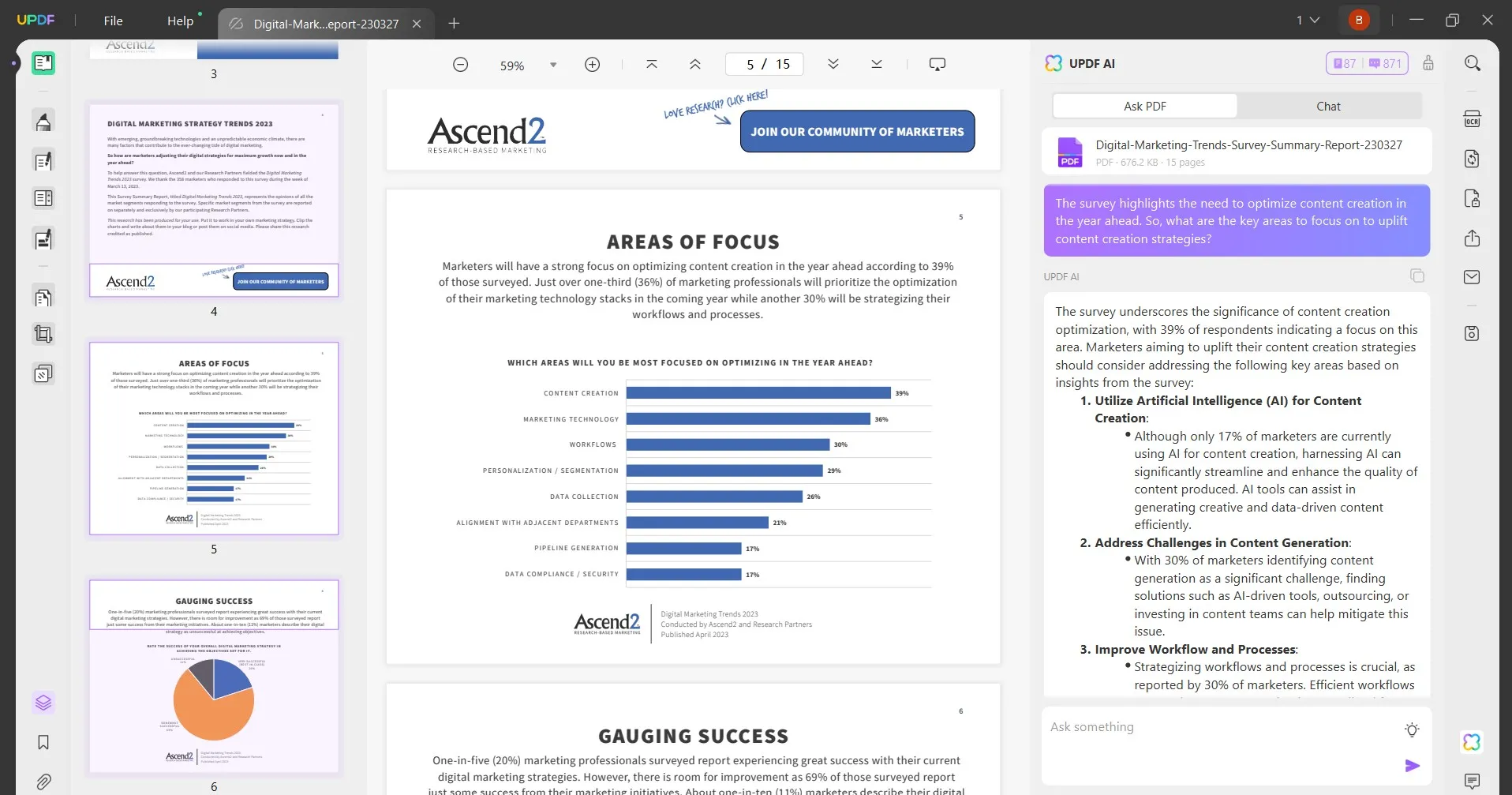
Task: Open the Crop Pages tool
Action: [x=43, y=335]
